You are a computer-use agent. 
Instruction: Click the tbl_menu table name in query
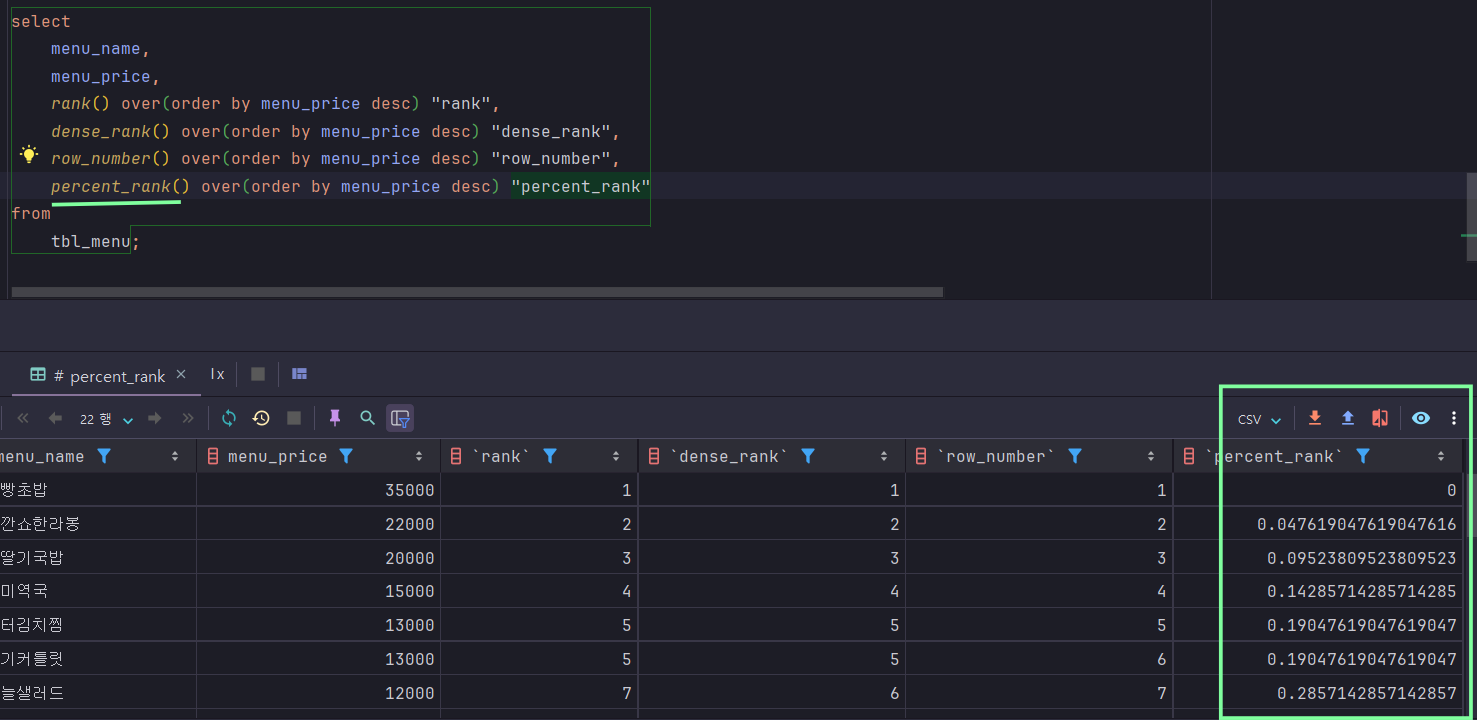click(x=91, y=241)
